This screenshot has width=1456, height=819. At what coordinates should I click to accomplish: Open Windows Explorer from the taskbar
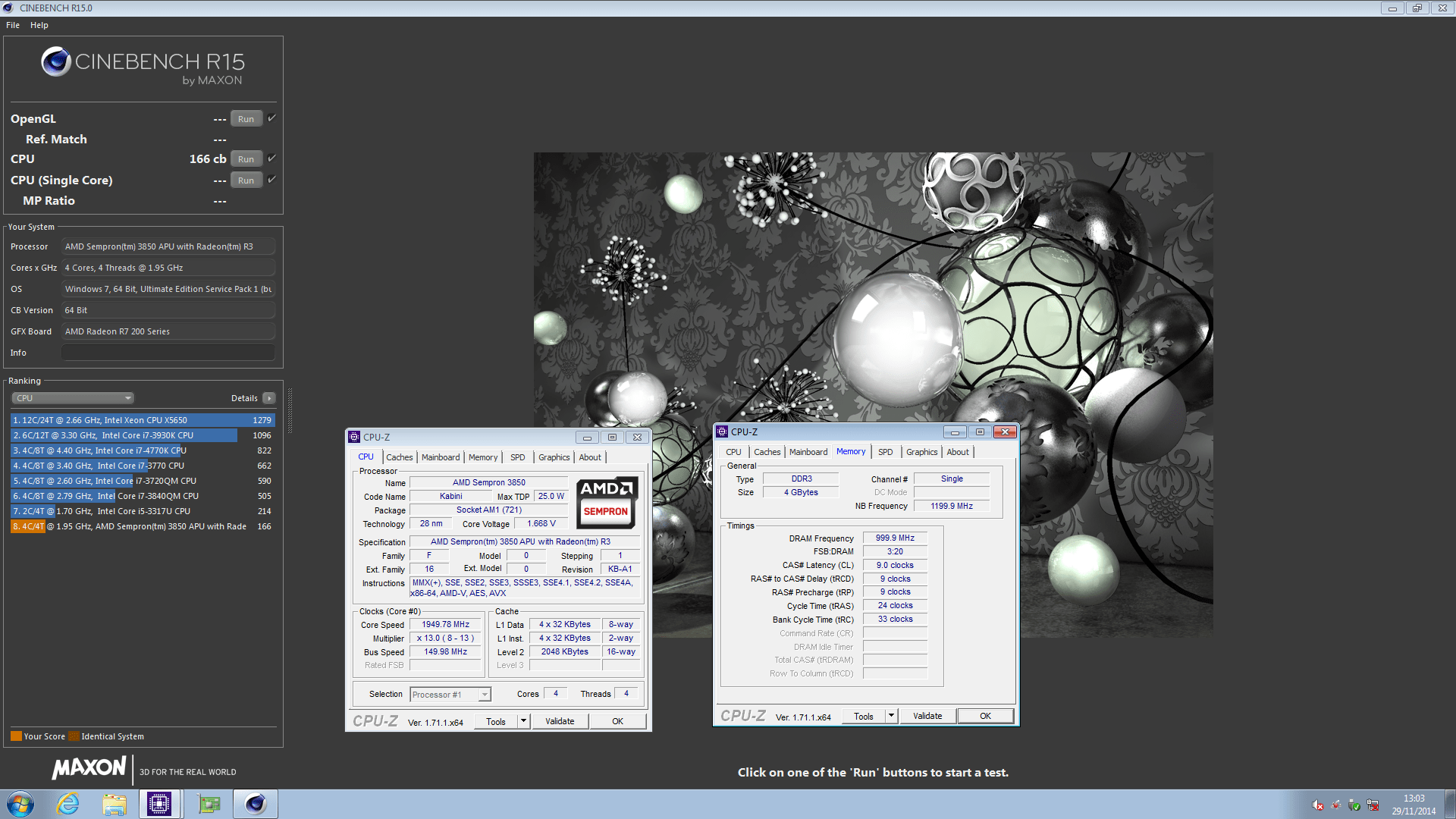tap(115, 804)
